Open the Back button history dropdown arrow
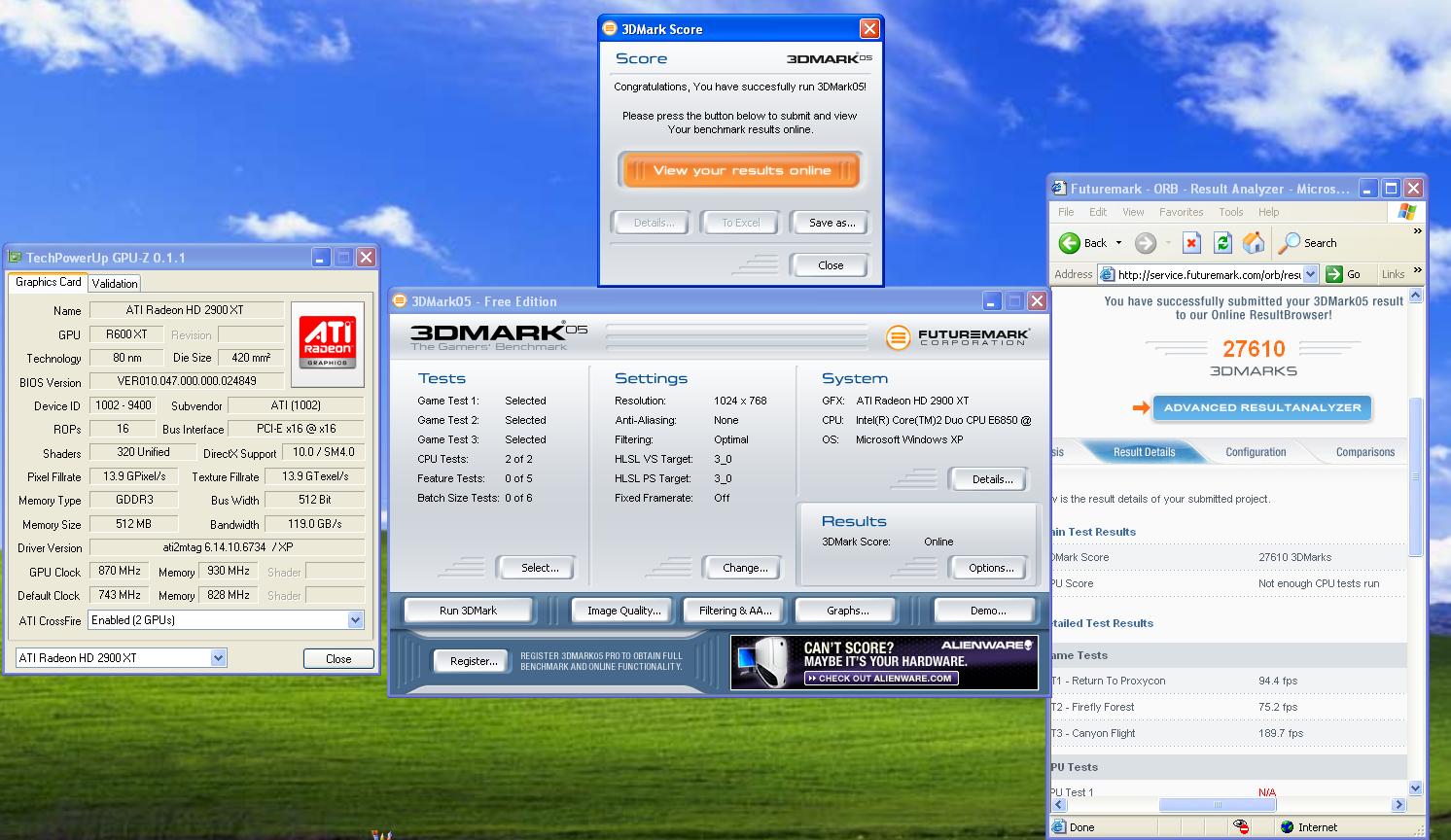The height and width of the screenshot is (840, 1451). coord(1118,243)
